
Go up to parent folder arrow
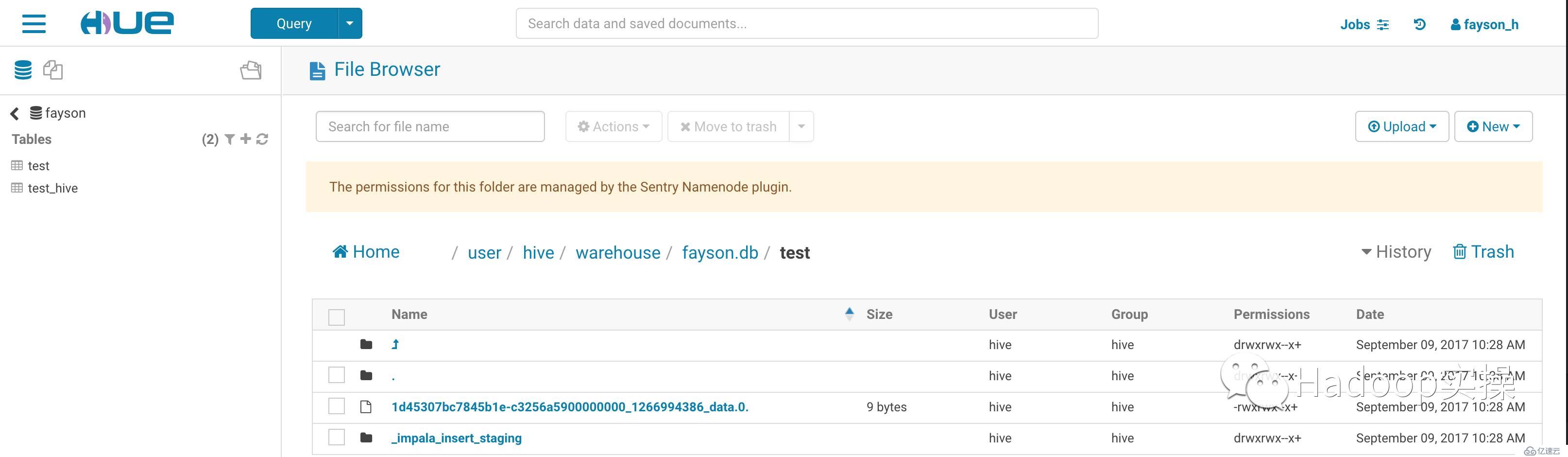click(x=395, y=345)
